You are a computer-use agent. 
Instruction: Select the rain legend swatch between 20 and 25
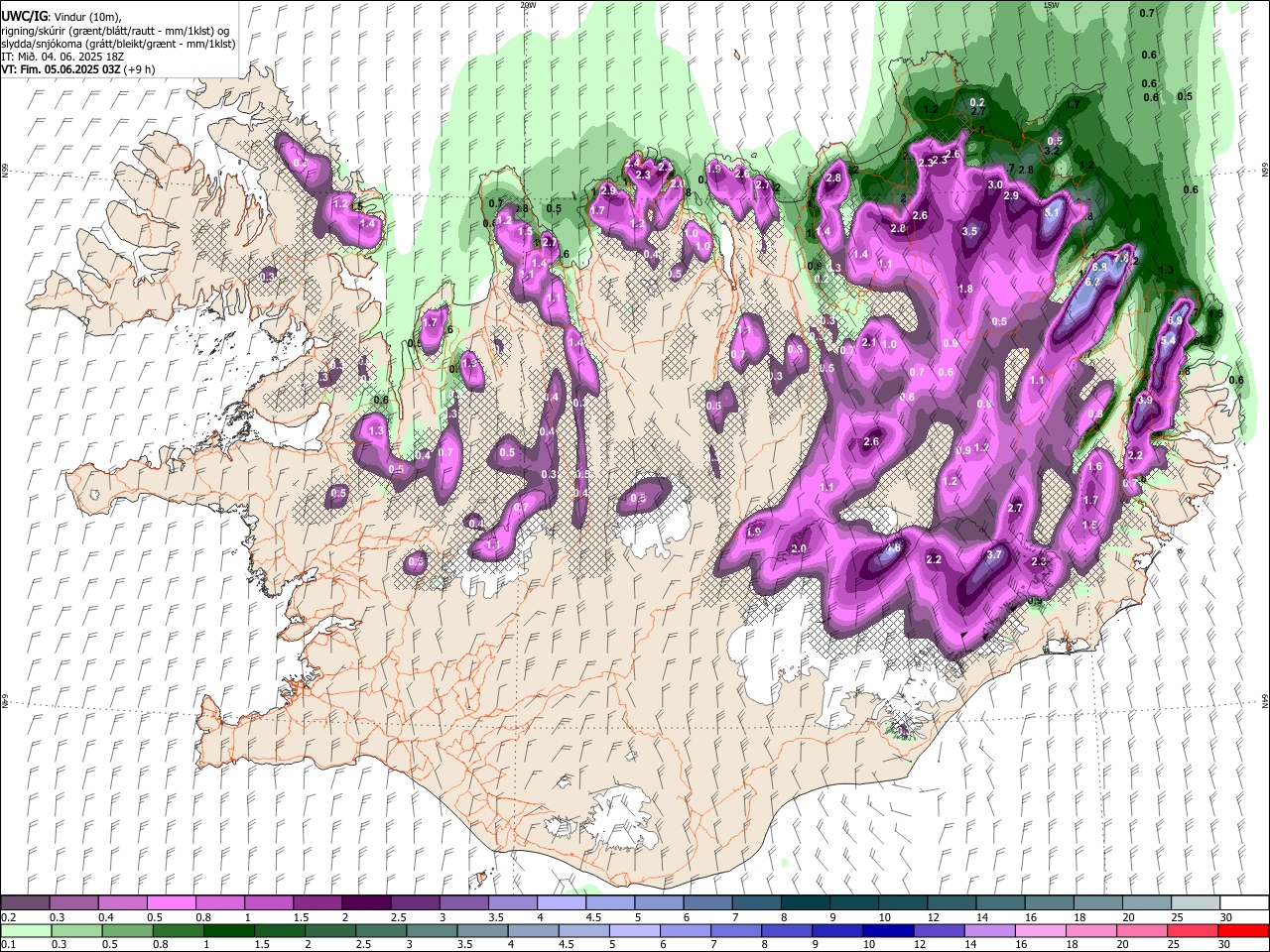[x=1142, y=930]
